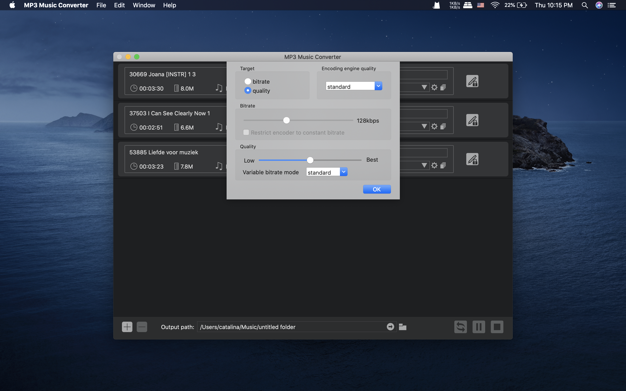The image size is (626, 391).
Task: Open Wi-Fi status menu
Action: point(495,5)
